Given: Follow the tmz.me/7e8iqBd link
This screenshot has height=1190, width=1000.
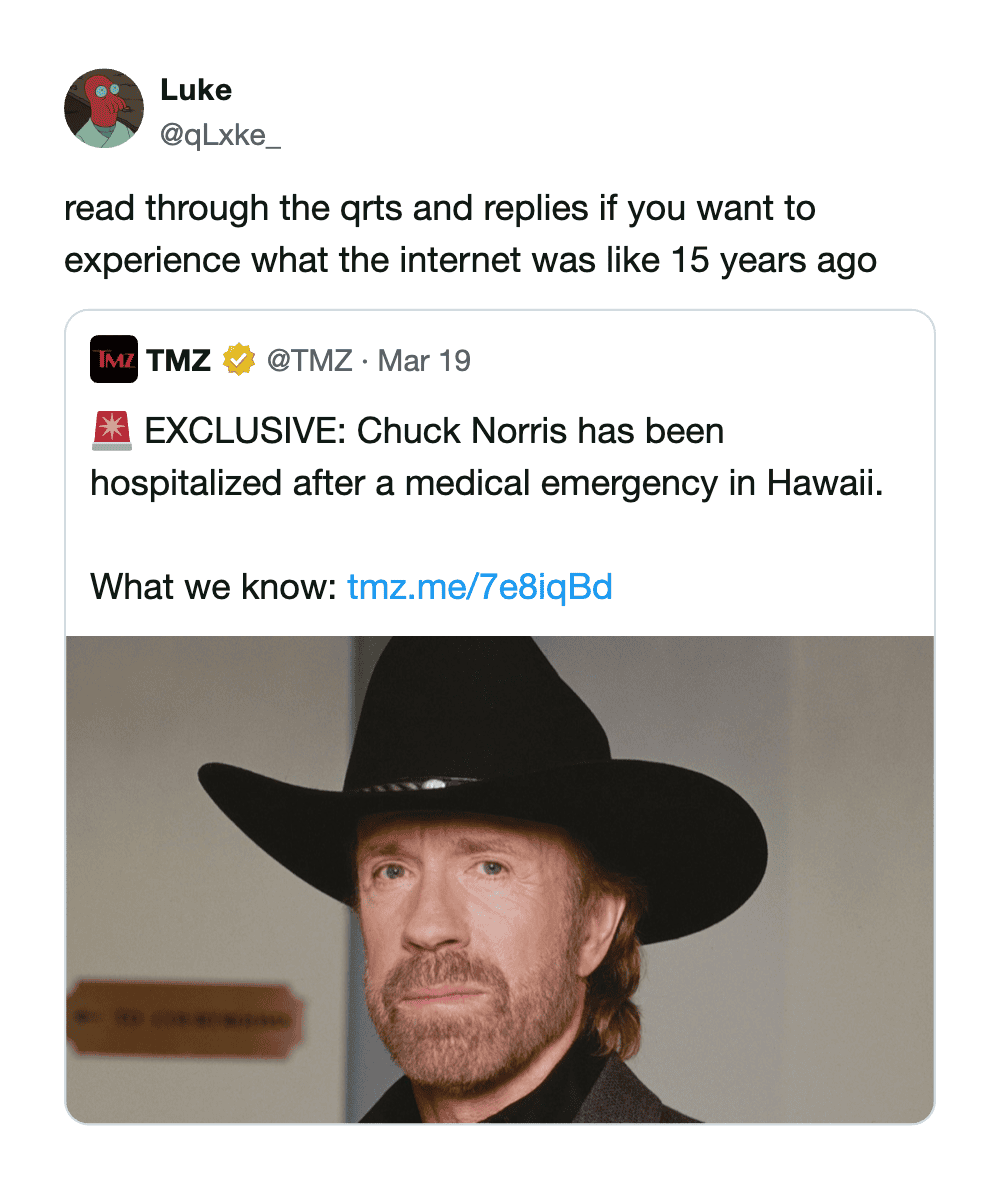Looking at the screenshot, I should [479, 586].
